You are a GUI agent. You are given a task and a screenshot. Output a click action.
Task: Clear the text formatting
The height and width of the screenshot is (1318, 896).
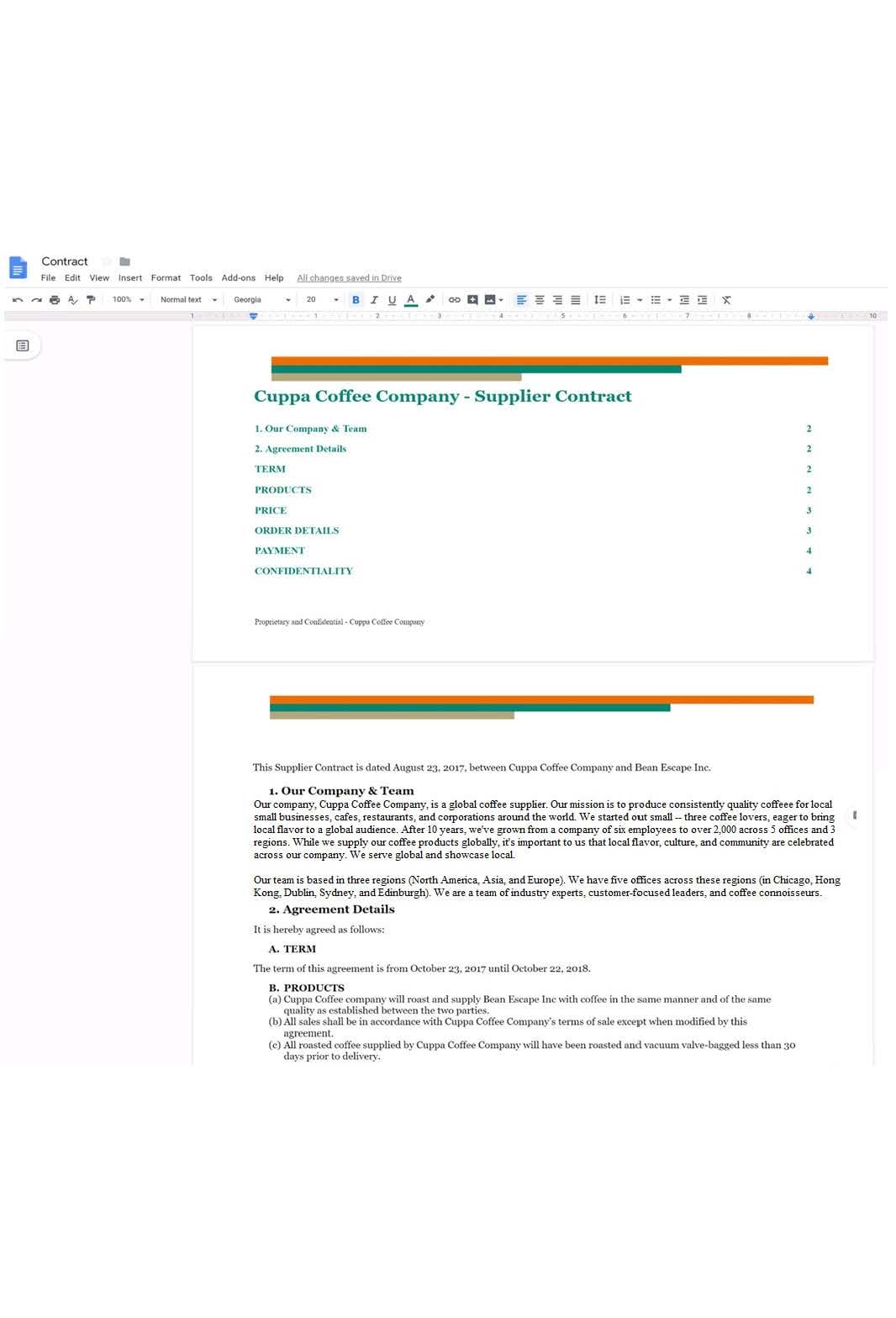click(726, 300)
